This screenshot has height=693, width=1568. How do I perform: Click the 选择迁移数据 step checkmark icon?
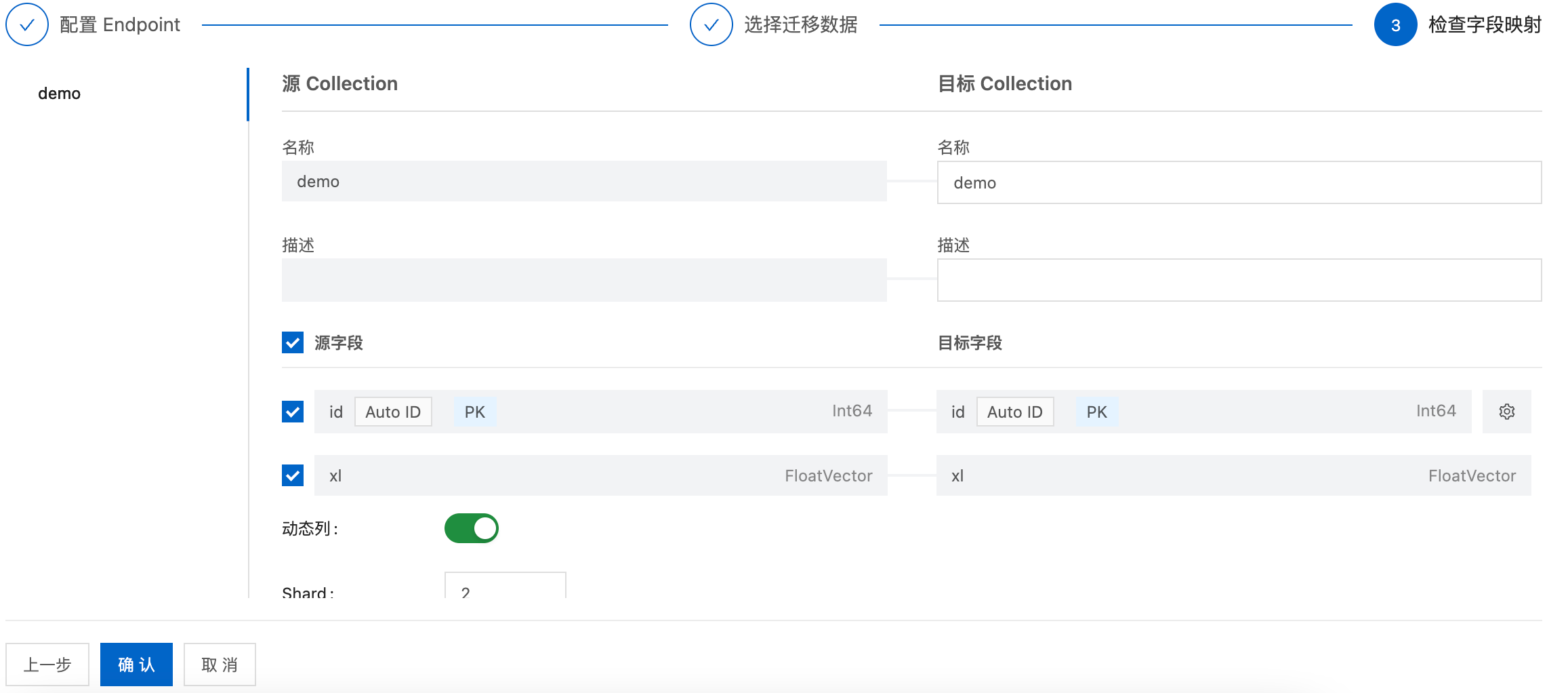(711, 25)
